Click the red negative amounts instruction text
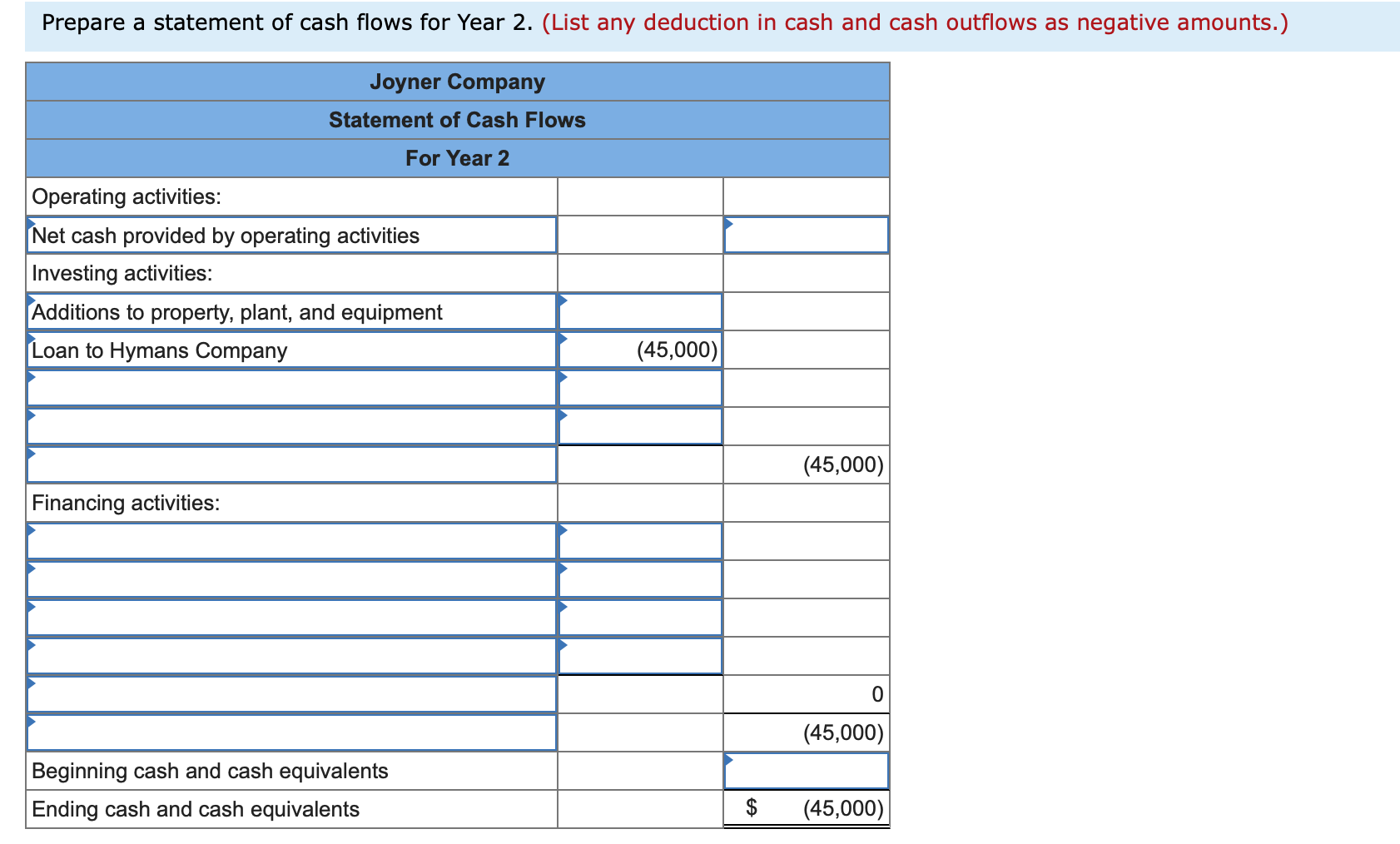1400x844 pixels. point(915,22)
